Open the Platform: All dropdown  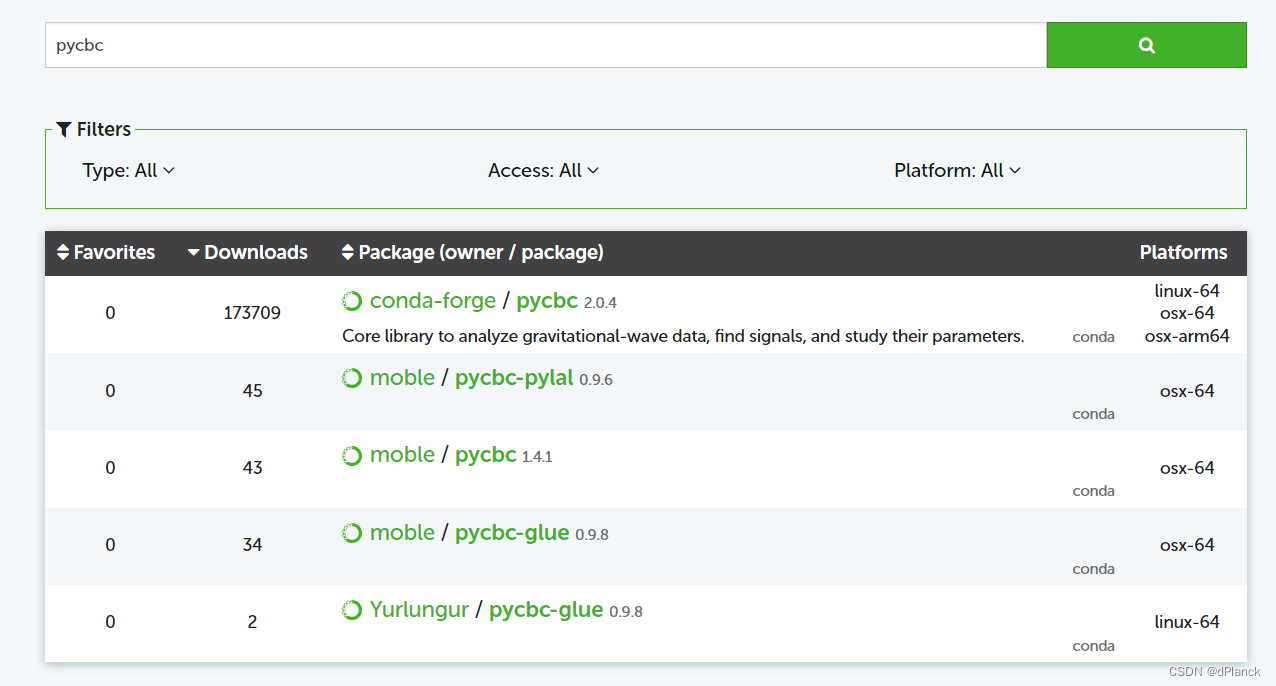(958, 171)
